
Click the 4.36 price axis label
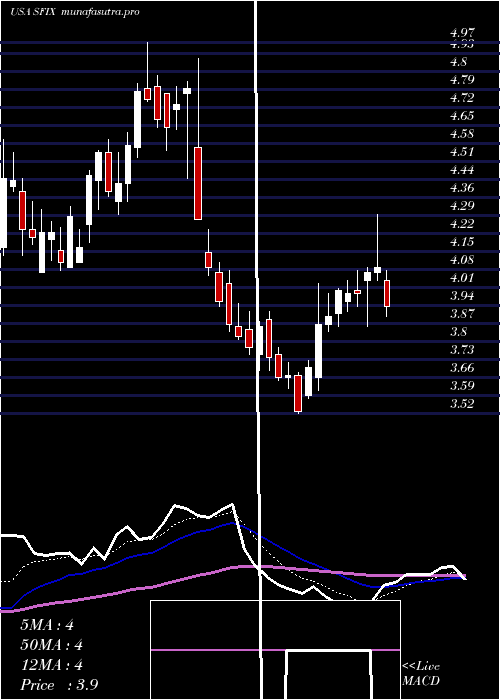coord(462,188)
